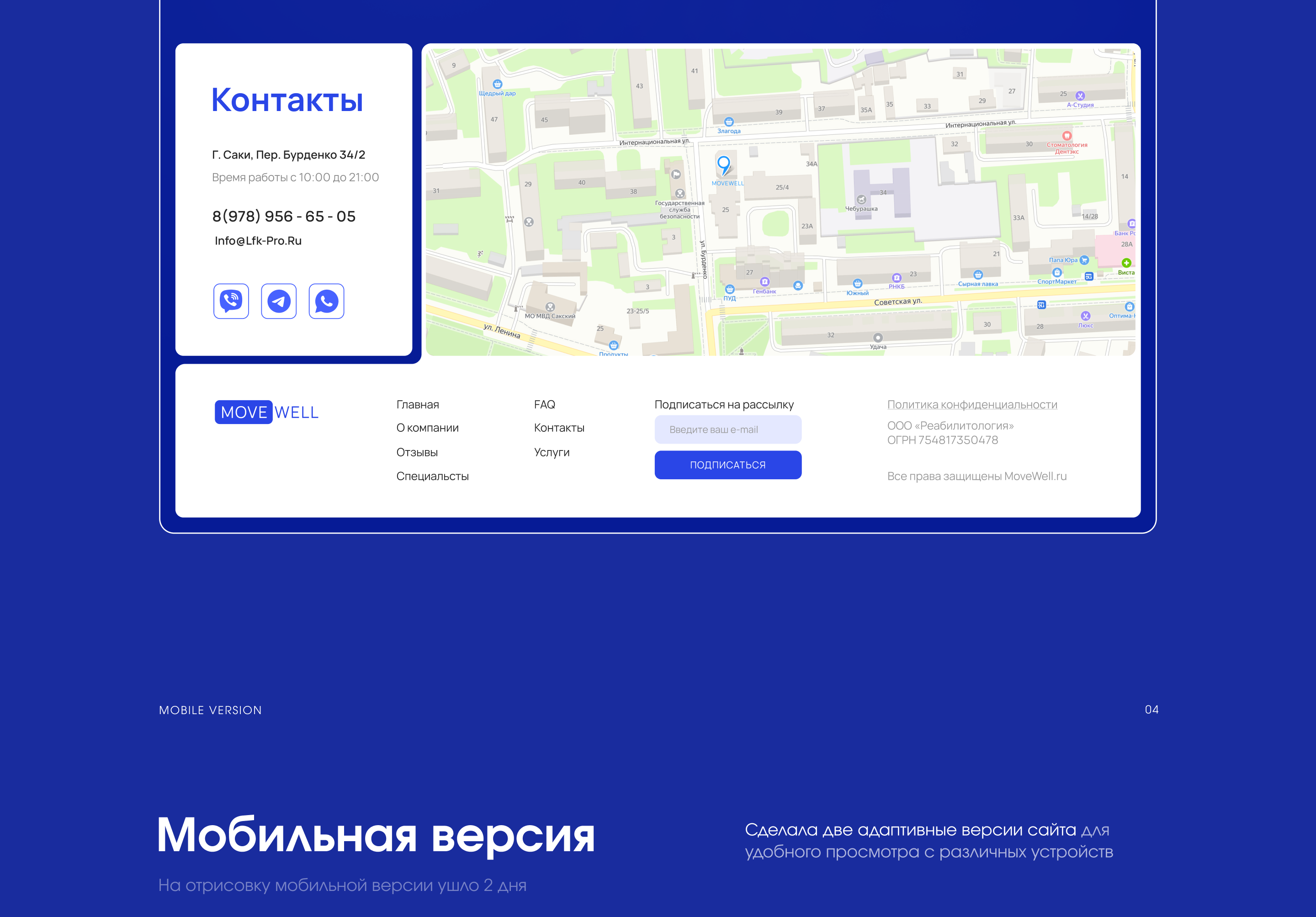Click the MOVEWELL footer logo
Screen dimensions: 1316x917
(266, 412)
